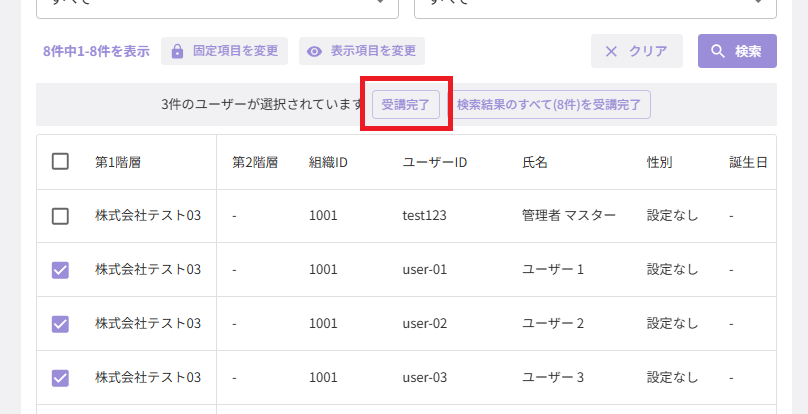The height and width of the screenshot is (414, 808).
Task: Click 株式会社テスト03 in user-02 row
Action: tap(148, 324)
